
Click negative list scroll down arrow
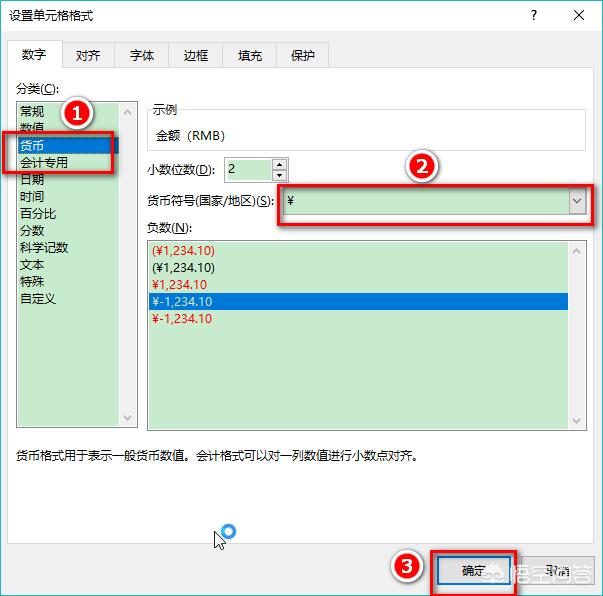(576, 421)
